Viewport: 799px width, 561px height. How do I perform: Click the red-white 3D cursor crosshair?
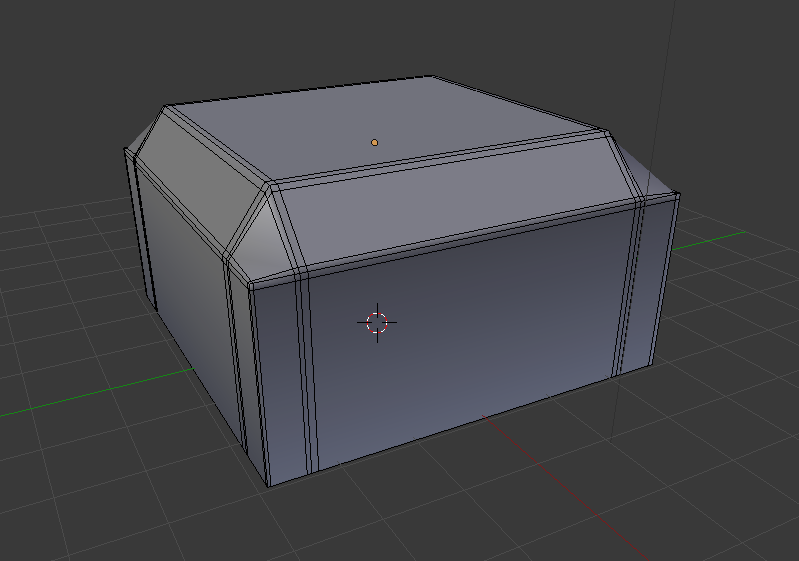[x=377, y=323]
